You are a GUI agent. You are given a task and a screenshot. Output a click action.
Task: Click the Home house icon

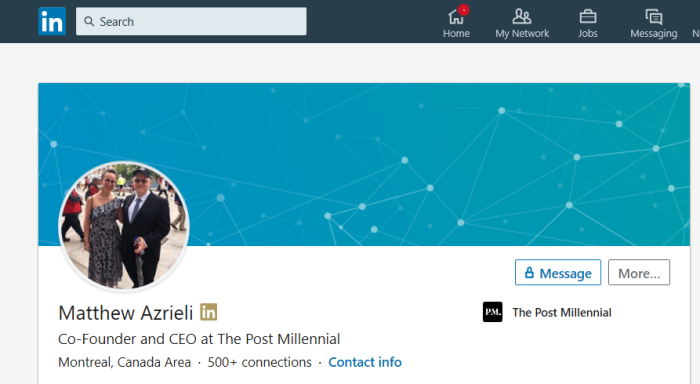click(456, 17)
